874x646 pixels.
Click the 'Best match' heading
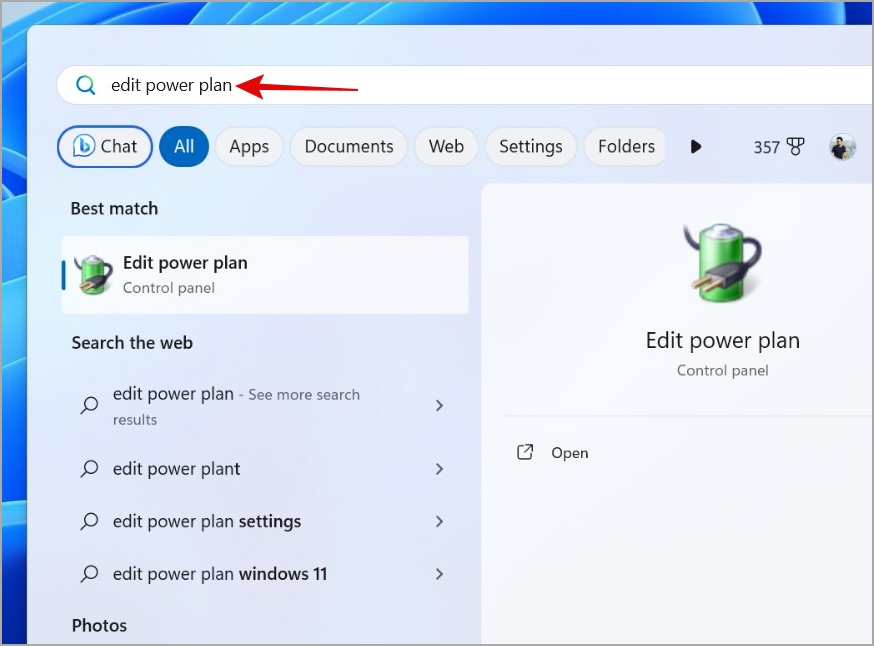click(114, 208)
